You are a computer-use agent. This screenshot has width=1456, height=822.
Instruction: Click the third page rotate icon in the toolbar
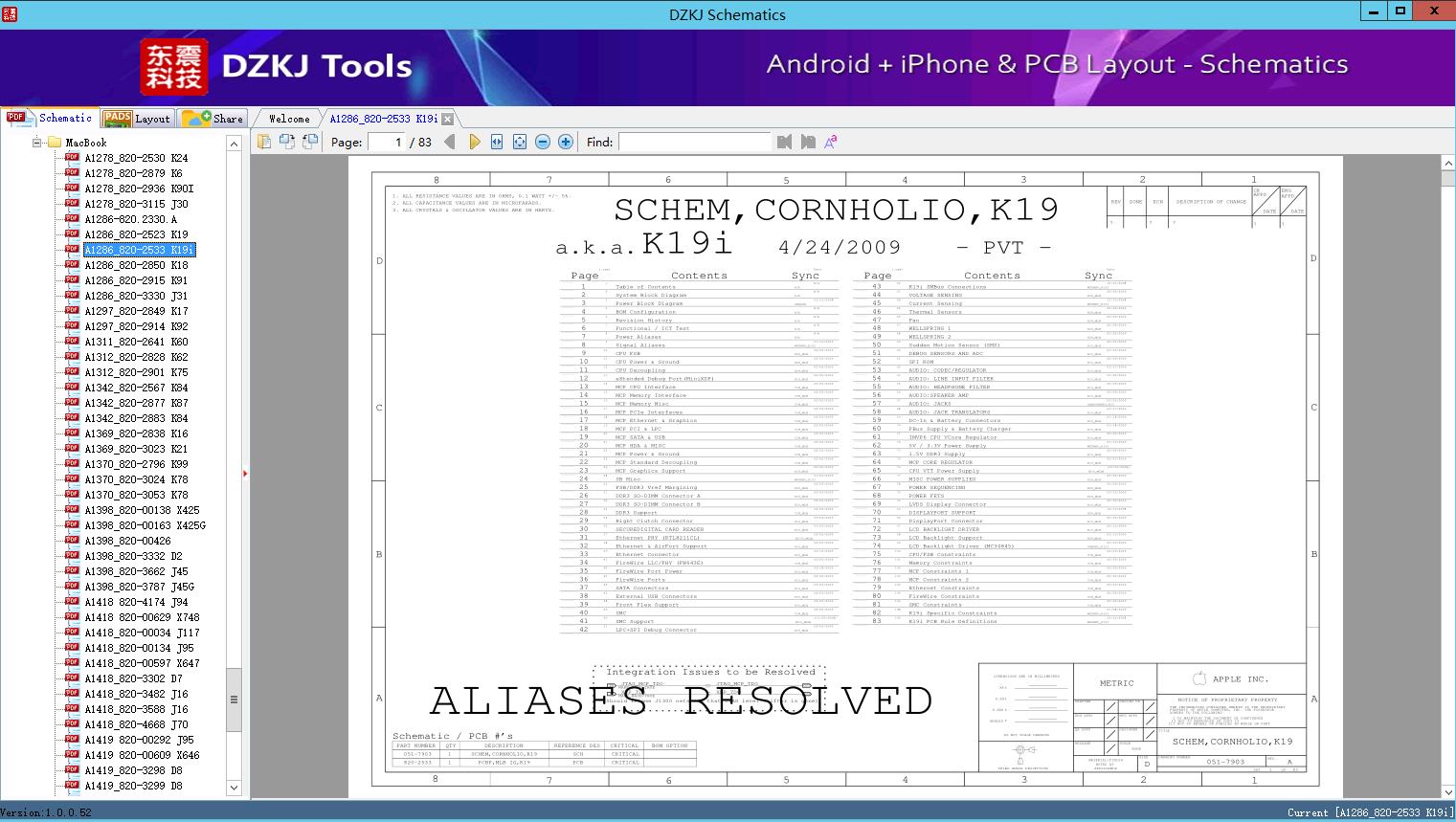click(x=310, y=142)
